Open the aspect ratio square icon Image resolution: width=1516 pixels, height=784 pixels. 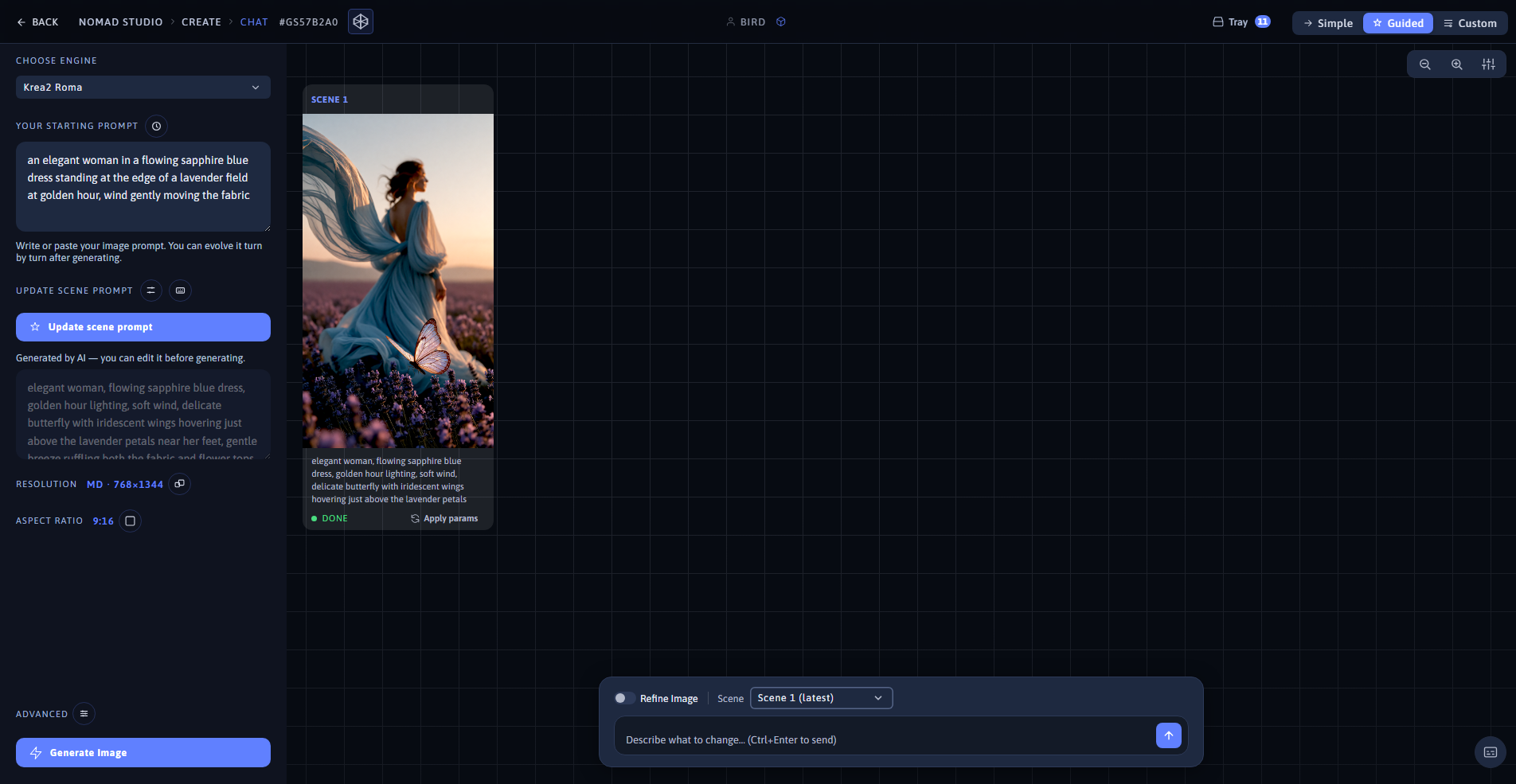131,521
